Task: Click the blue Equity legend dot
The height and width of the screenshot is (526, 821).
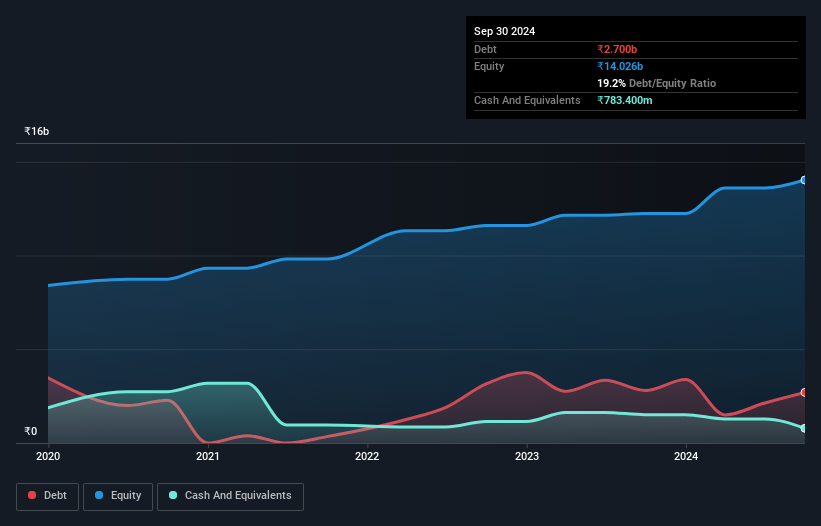Action: pos(99,495)
